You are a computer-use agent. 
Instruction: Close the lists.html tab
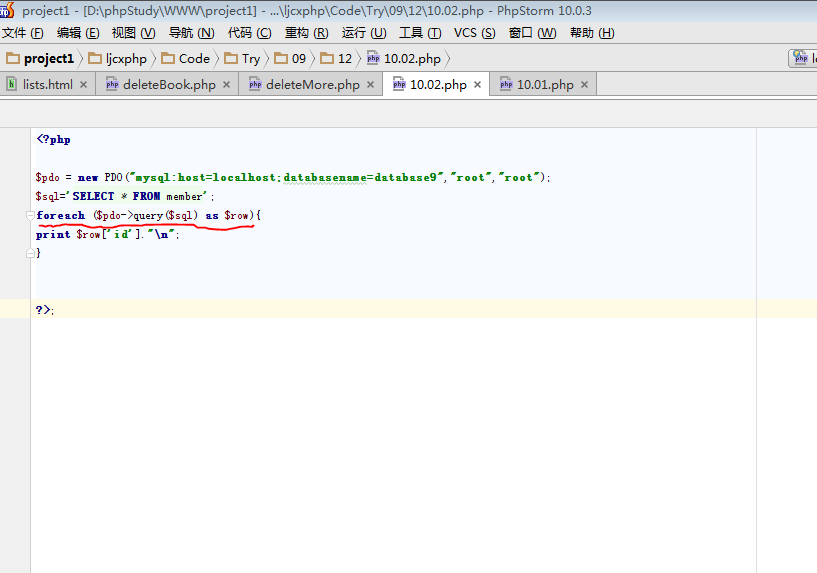click(83, 84)
